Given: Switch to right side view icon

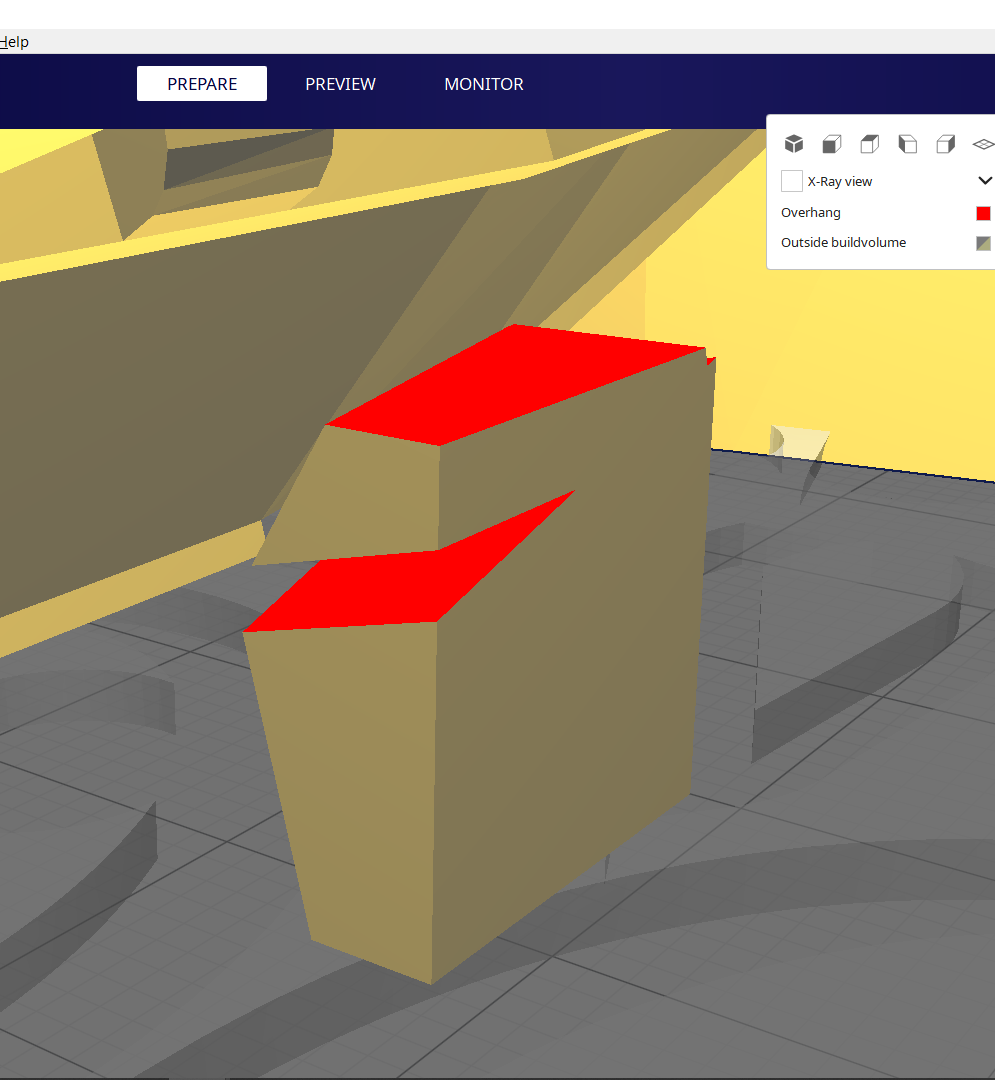Looking at the screenshot, I should (x=945, y=144).
